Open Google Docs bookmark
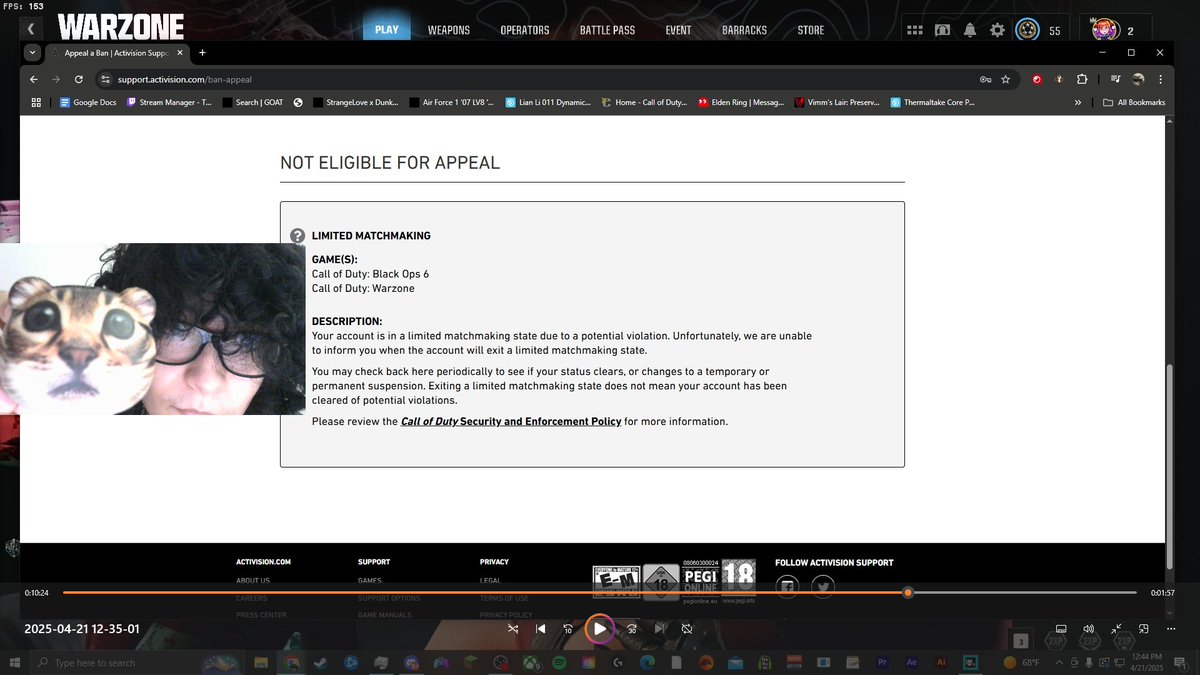This screenshot has width=1200, height=675. point(88,102)
